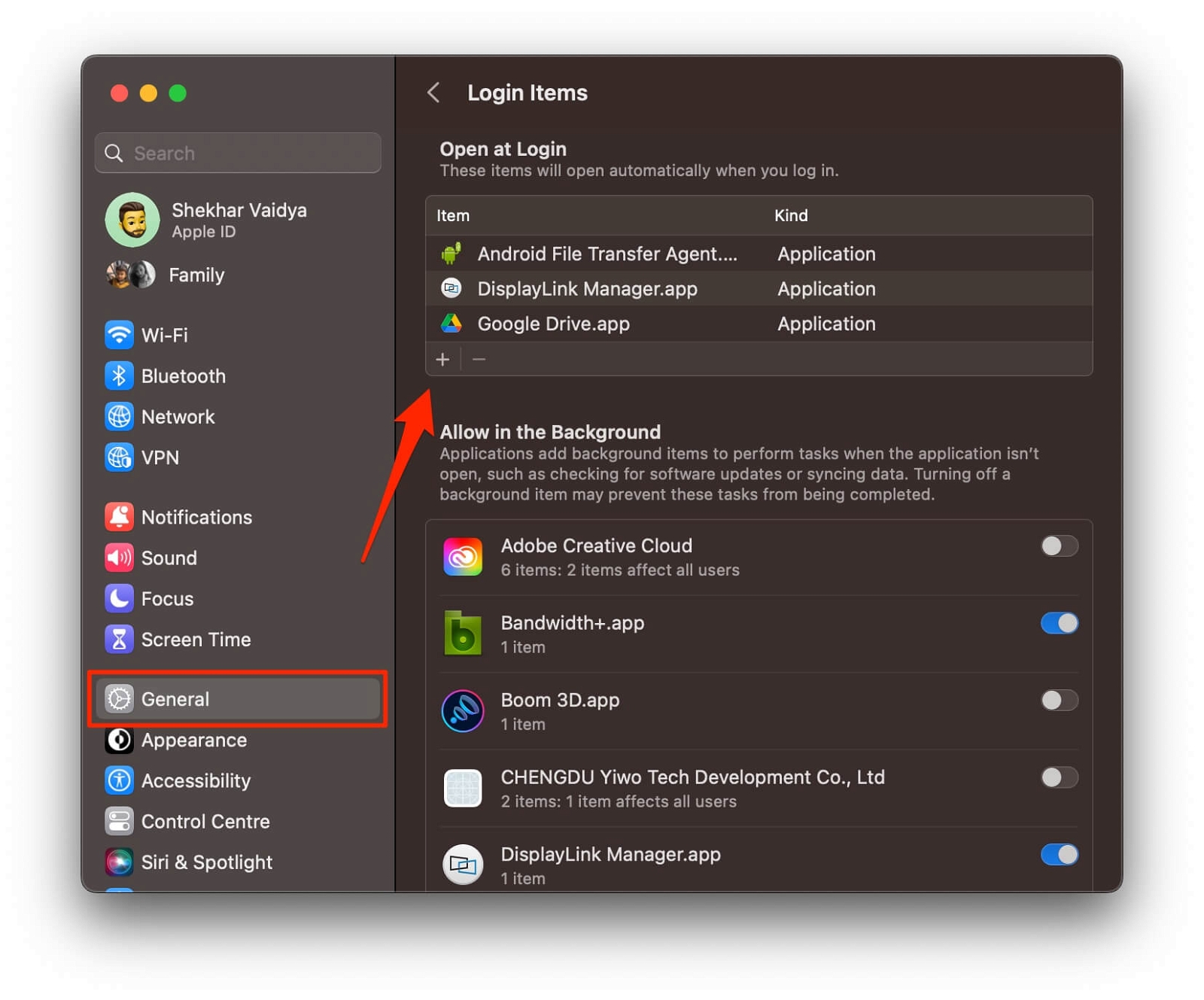Open Focus settings via the moon icon
Viewport: 1204px width, 1000px height.
120,598
